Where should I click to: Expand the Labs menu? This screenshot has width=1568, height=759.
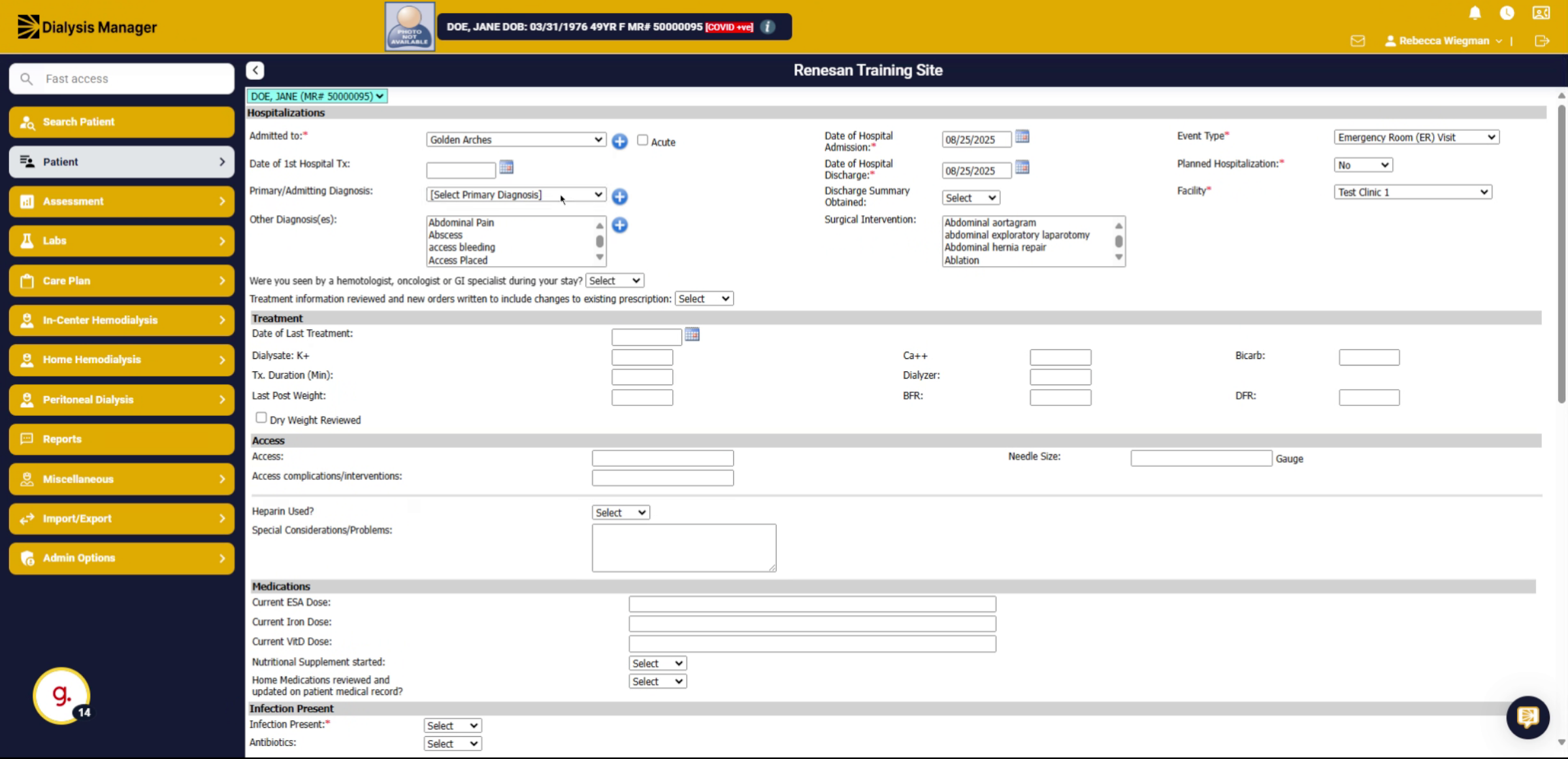[x=122, y=241]
